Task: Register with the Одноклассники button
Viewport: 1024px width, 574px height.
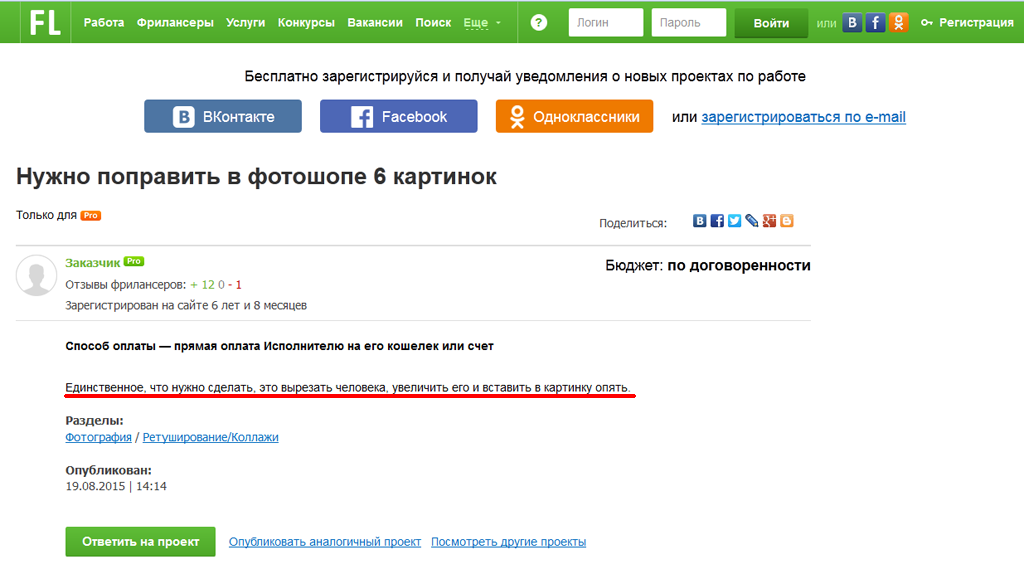Action: [x=574, y=116]
